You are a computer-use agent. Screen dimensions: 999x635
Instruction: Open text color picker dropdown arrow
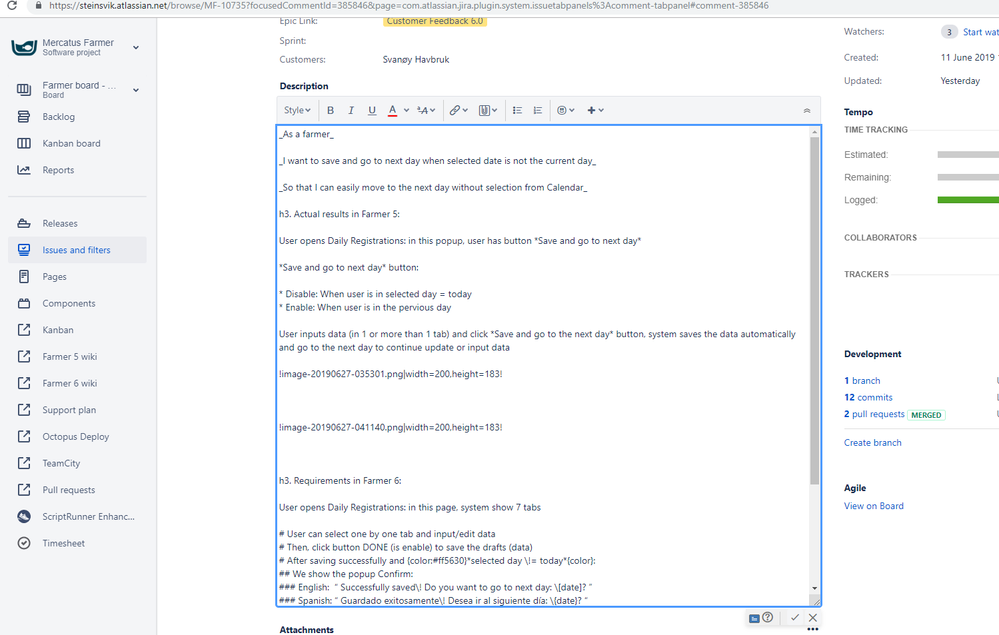tap(406, 110)
